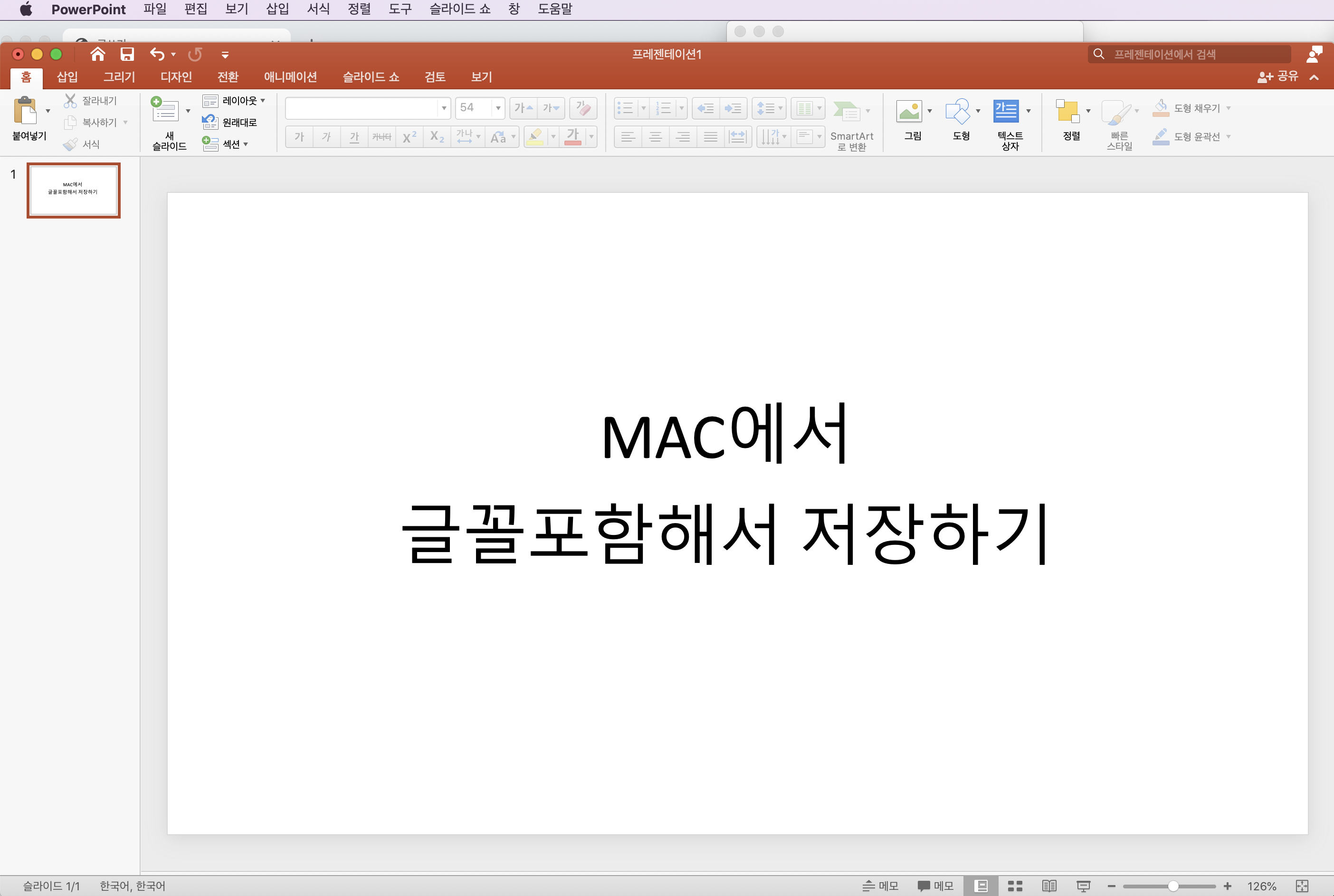Click the 붙여넣기 paste clipboard icon
Image resolution: width=1334 pixels, height=896 pixels.
pos(25,110)
